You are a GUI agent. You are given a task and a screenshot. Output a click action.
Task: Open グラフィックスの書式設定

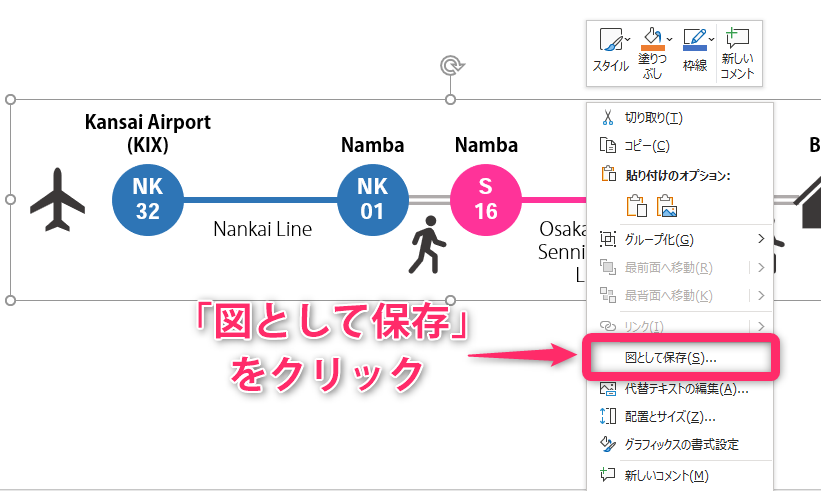click(x=680, y=444)
